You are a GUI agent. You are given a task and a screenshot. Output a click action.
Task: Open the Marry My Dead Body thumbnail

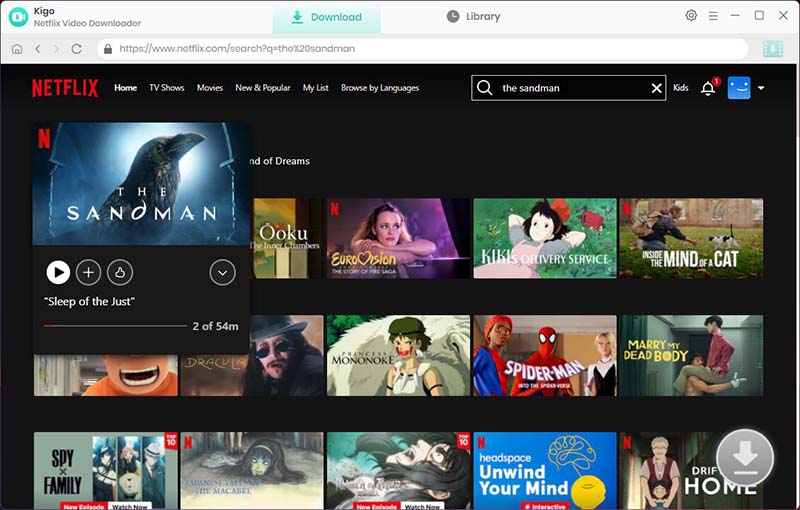(x=691, y=355)
